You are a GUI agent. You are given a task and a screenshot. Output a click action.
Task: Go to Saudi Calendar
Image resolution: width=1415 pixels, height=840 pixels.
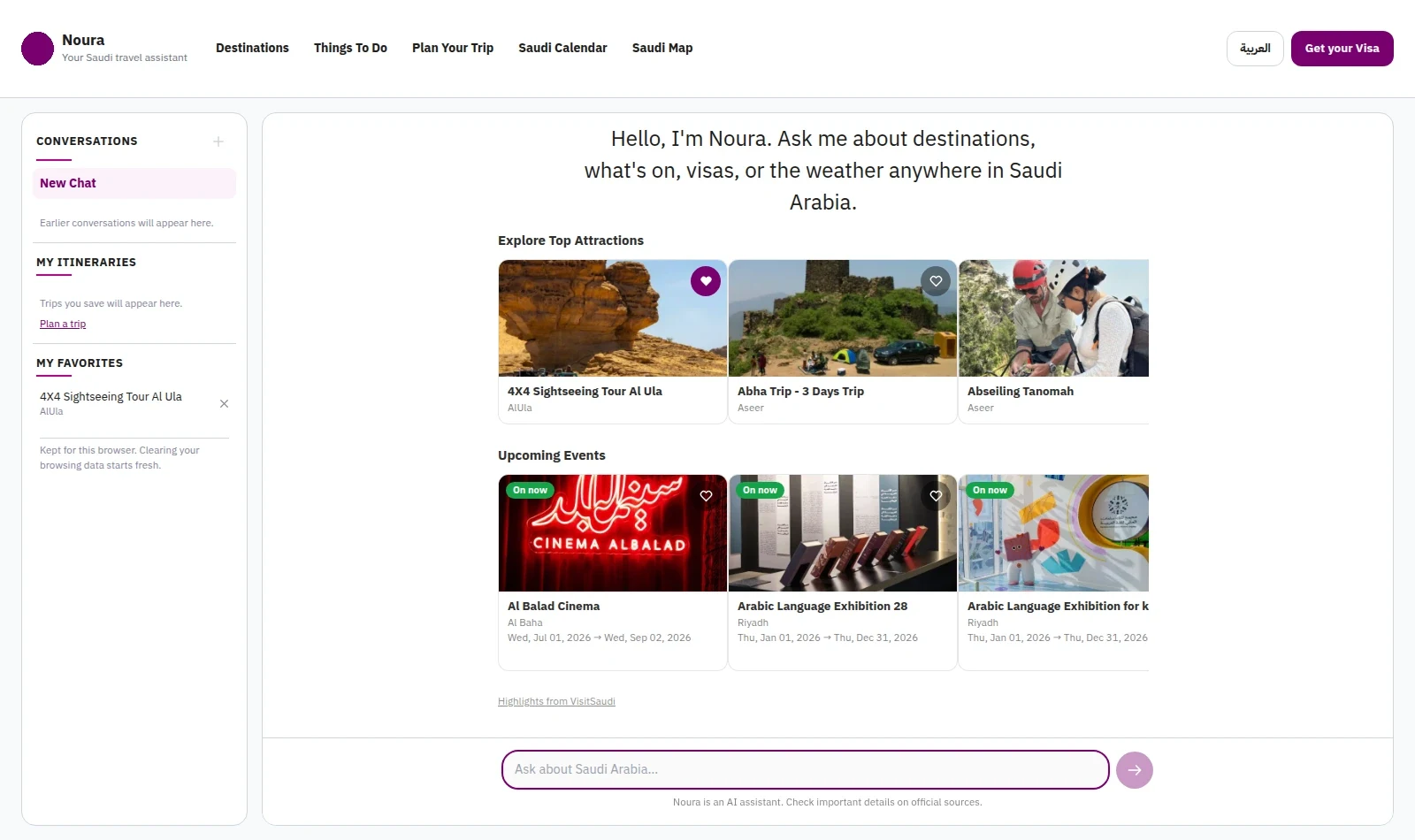[x=562, y=48]
